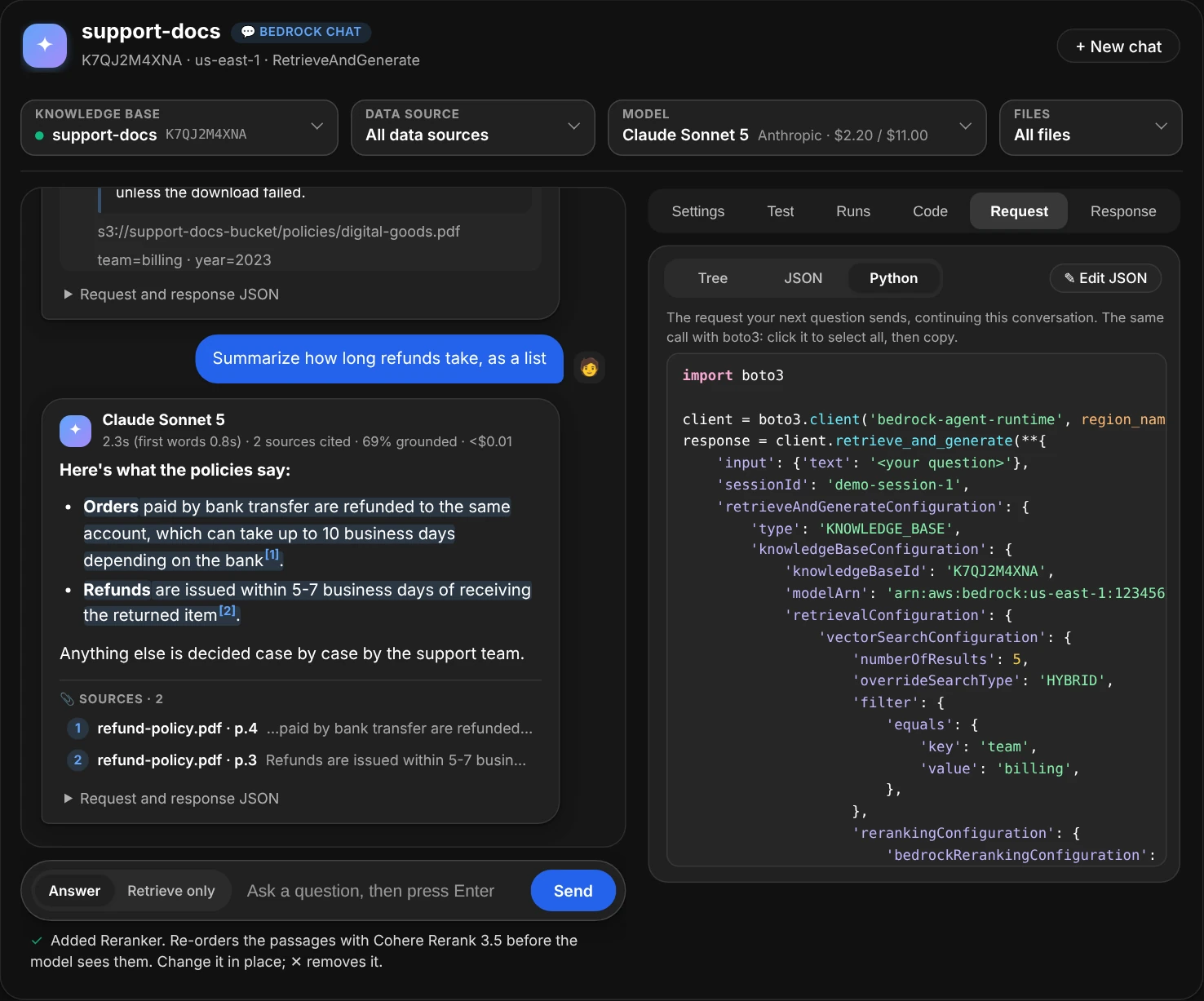Switch to Retrieve only mode
This screenshot has height=1001, width=1204.
171,891
